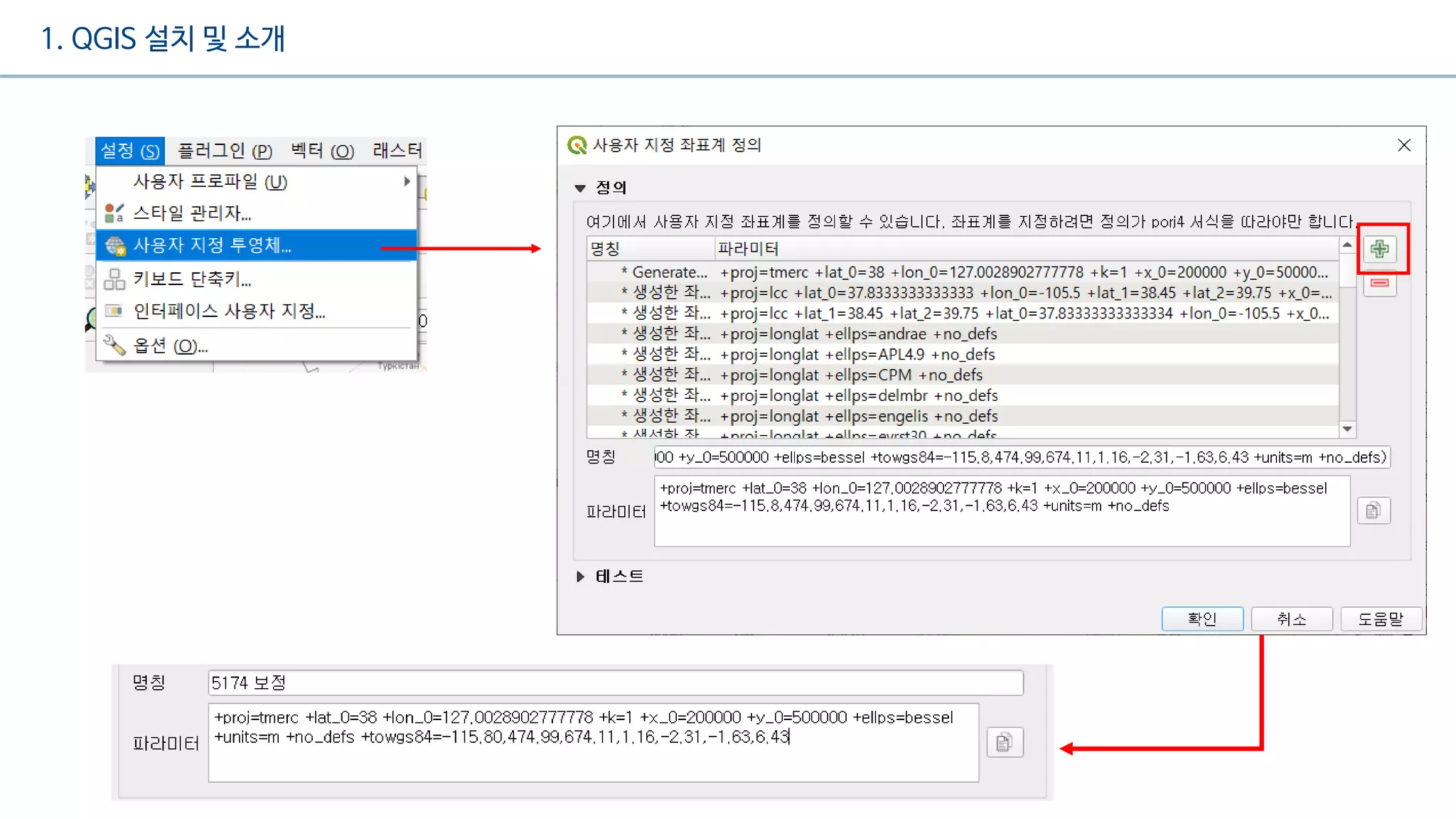Click the red minus remove-CRS button
The image size is (1456, 819).
point(1380,283)
